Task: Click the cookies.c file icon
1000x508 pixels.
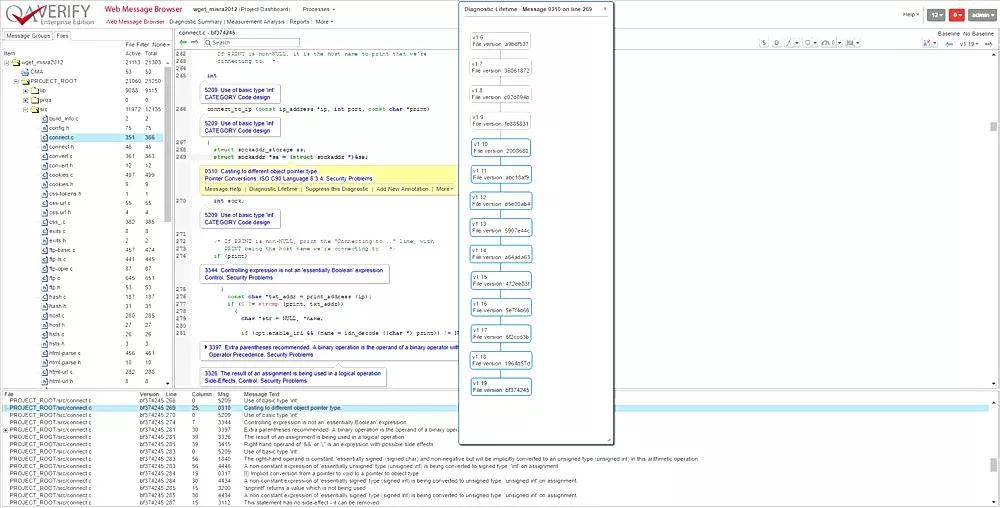Action: click(x=45, y=175)
